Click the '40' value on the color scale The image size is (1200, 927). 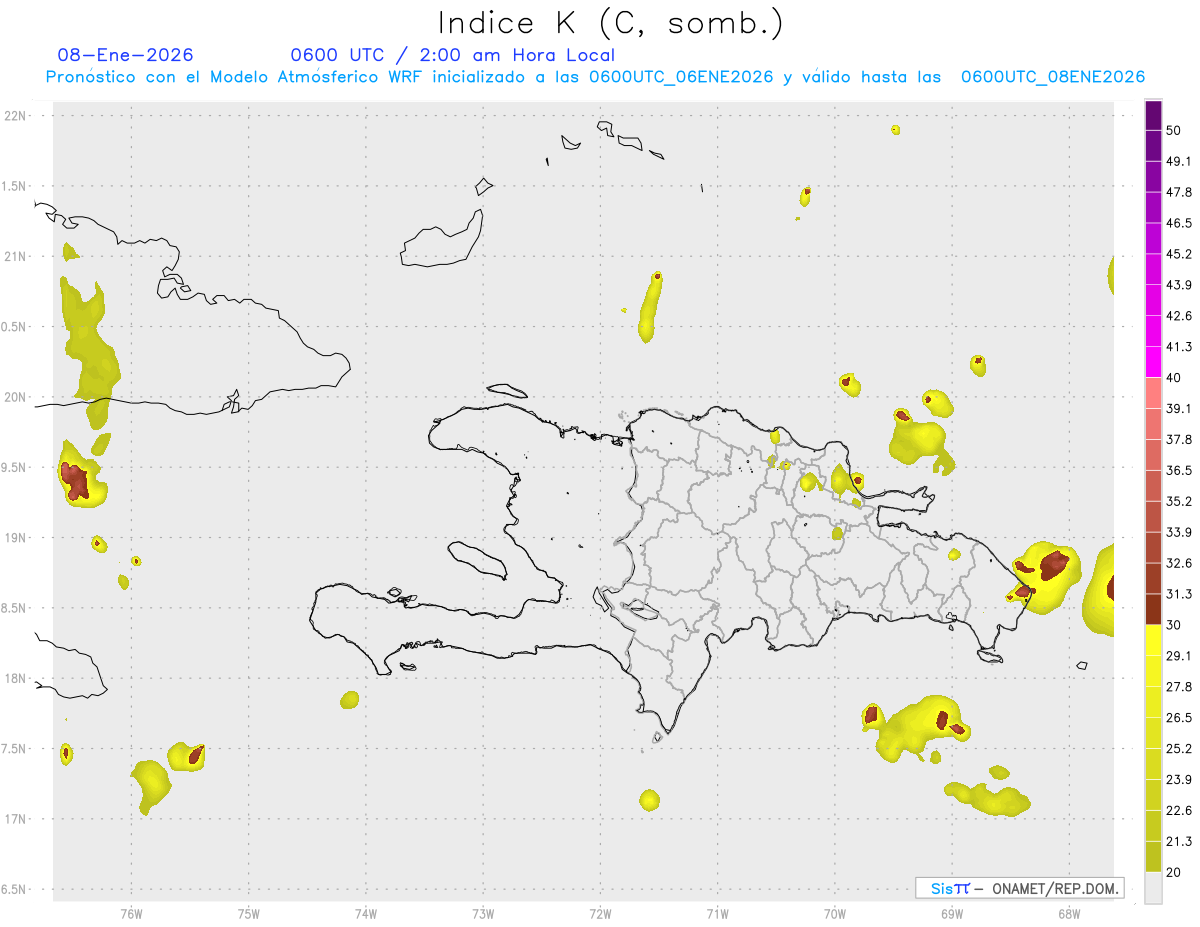pyautogui.click(x=1173, y=378)
